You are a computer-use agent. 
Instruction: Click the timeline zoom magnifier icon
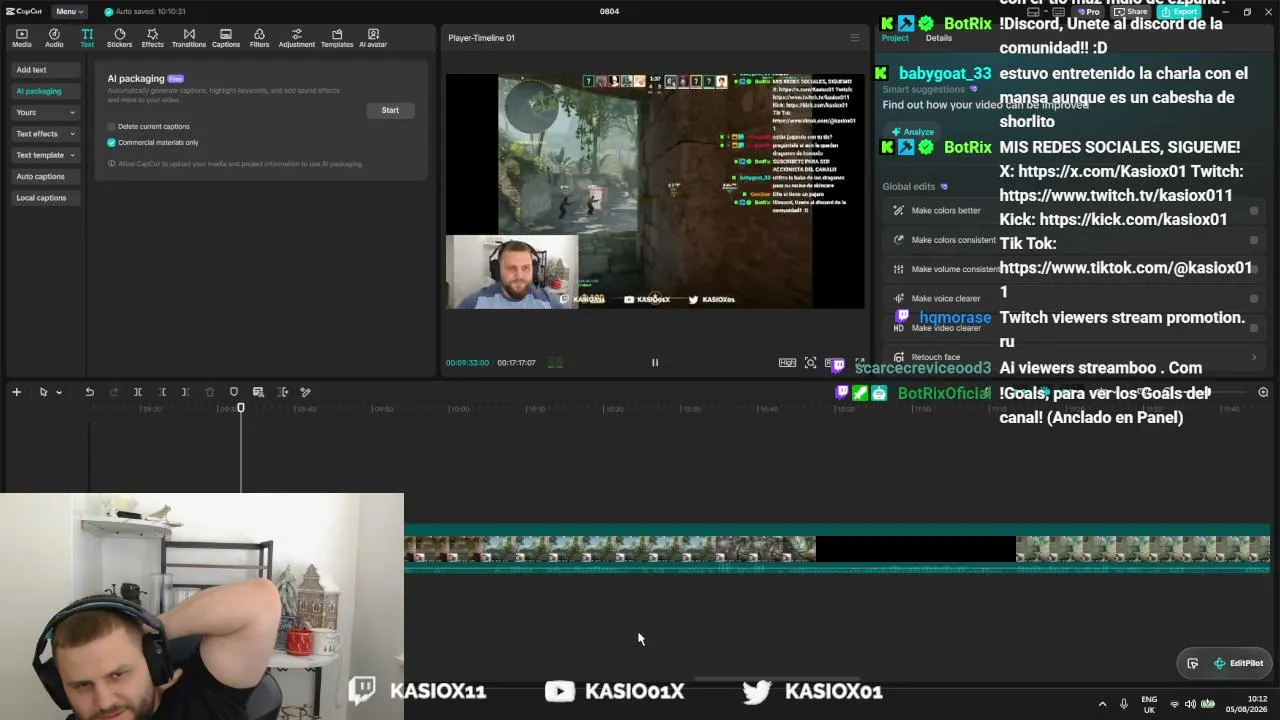(x=1263, y=393)
